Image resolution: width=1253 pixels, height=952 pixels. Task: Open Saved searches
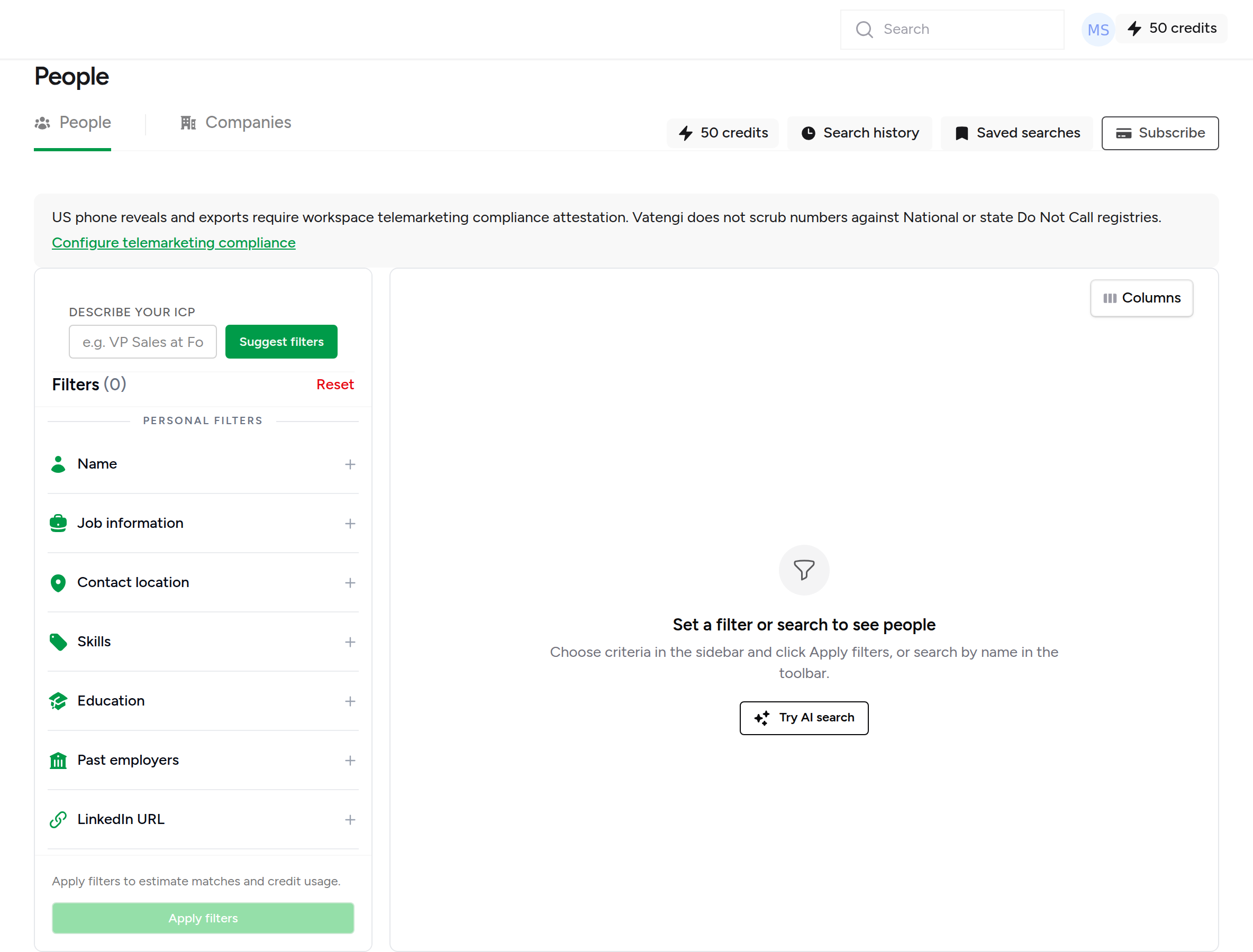tap(1017, 133)
